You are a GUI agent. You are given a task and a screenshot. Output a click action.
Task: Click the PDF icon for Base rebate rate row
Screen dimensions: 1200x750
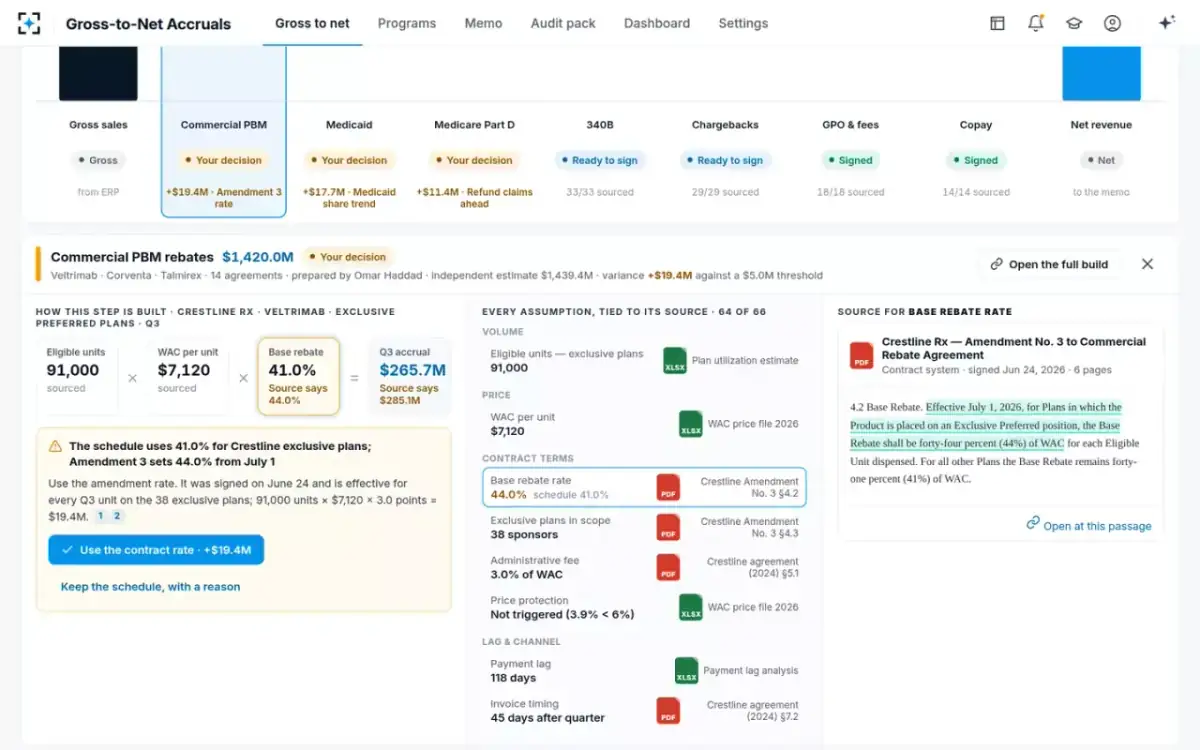click(x=668, y=488)
